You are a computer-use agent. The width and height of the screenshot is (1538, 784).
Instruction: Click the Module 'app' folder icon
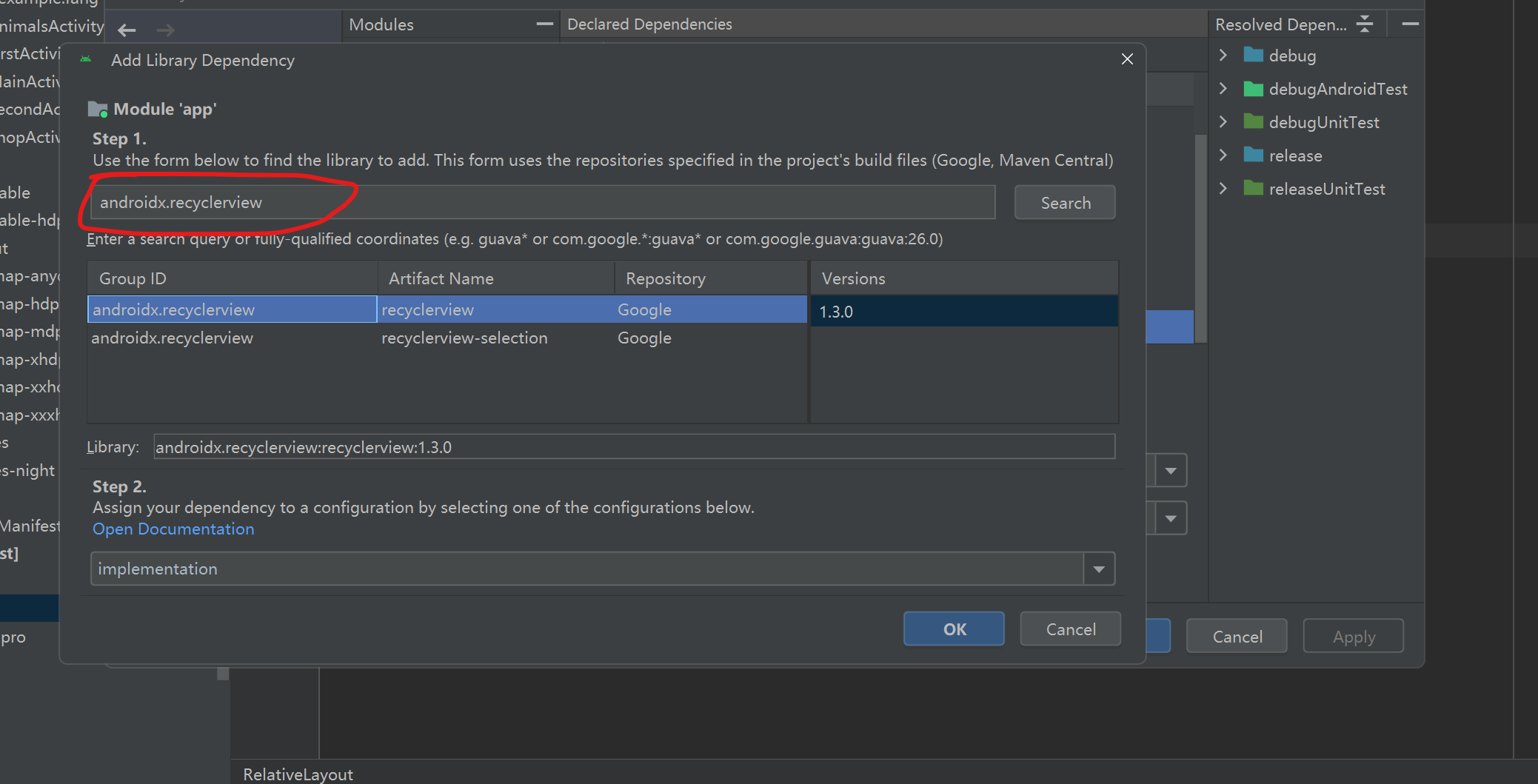(98, 110)
